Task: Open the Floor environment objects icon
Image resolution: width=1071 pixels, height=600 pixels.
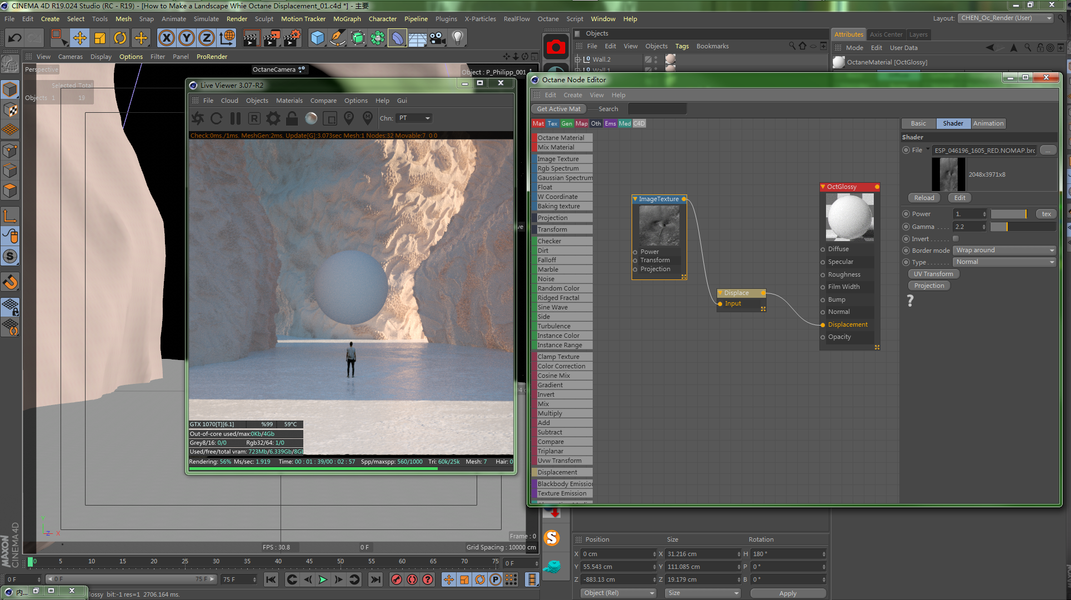Action: [417, 38]
